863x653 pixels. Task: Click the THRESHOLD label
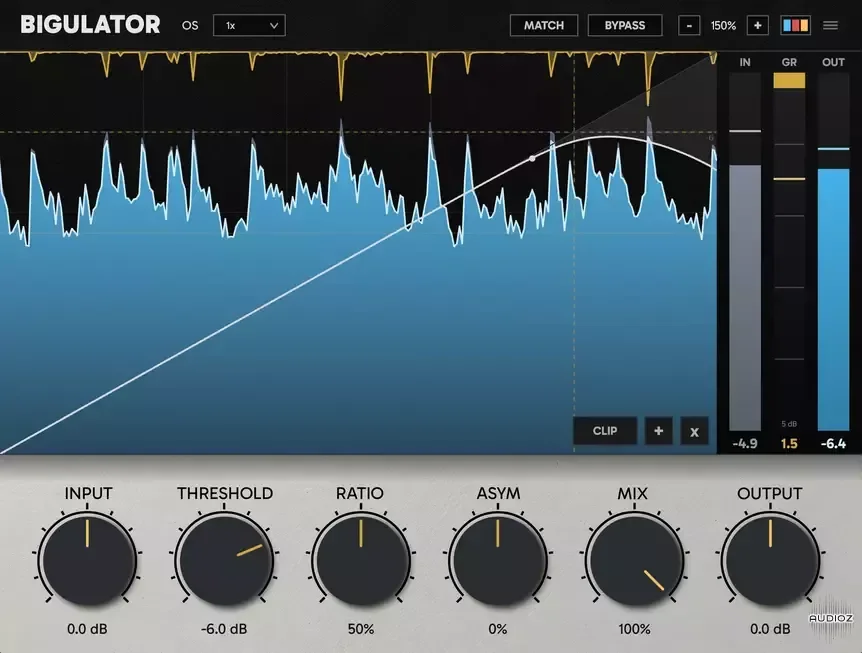225,493
